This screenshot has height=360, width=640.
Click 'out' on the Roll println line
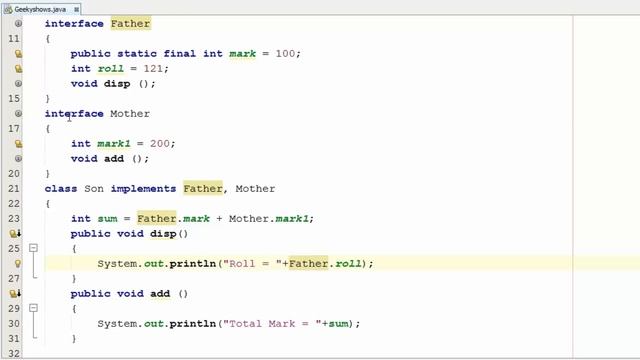pos(153,264)
